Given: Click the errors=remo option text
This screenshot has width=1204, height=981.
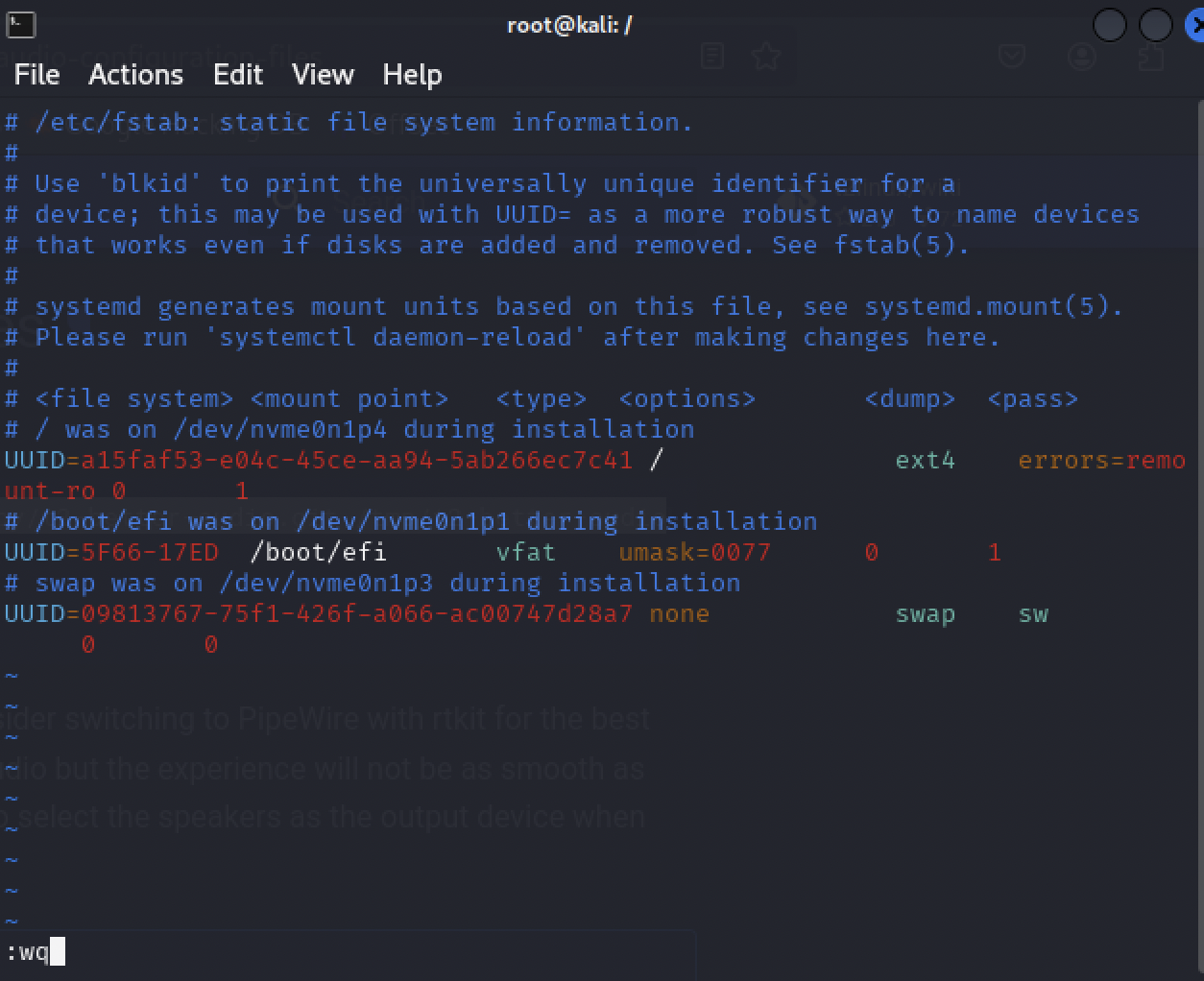Looking at the screenshot, I should point(1101,461).
